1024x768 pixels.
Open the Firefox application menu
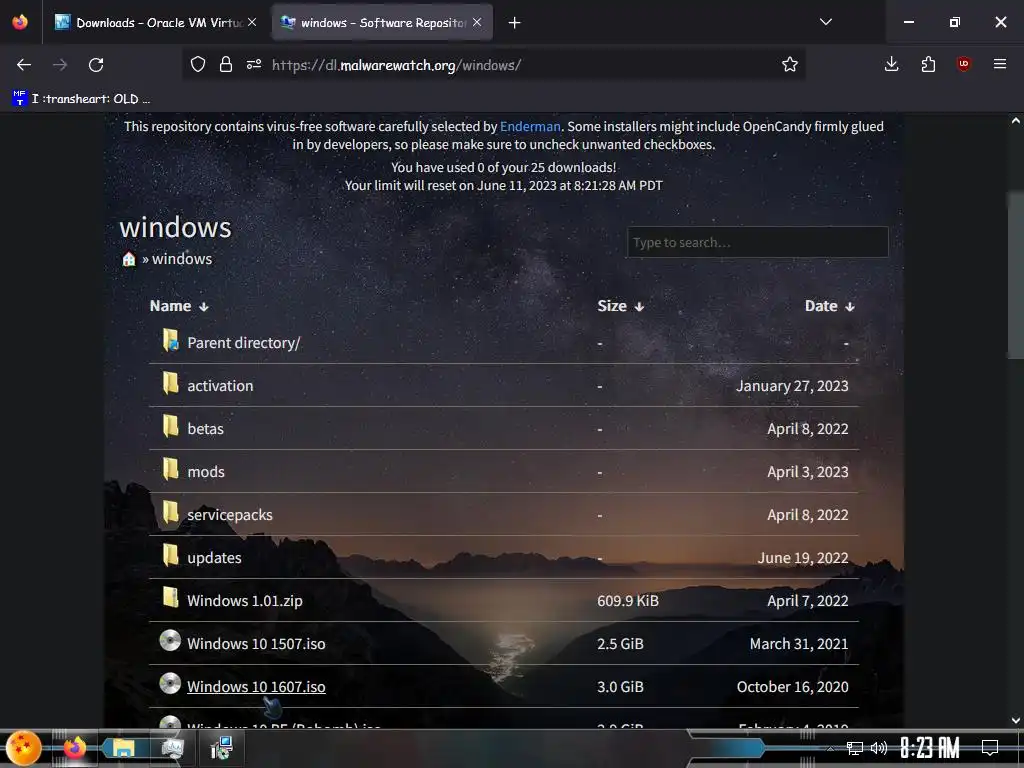click(x=999, y=64)
